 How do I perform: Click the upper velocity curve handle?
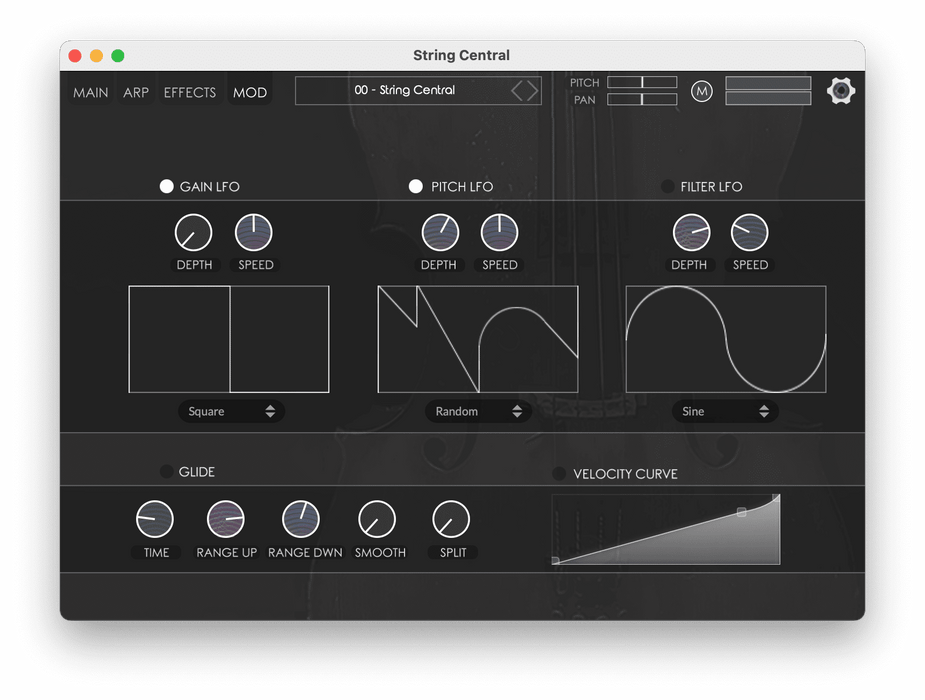(741, 512)
